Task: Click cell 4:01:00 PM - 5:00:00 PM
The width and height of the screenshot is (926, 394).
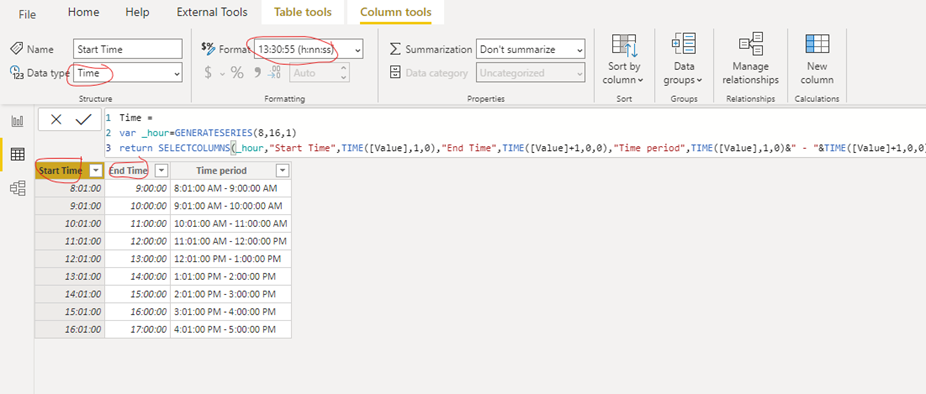Action: pos(231,330)
